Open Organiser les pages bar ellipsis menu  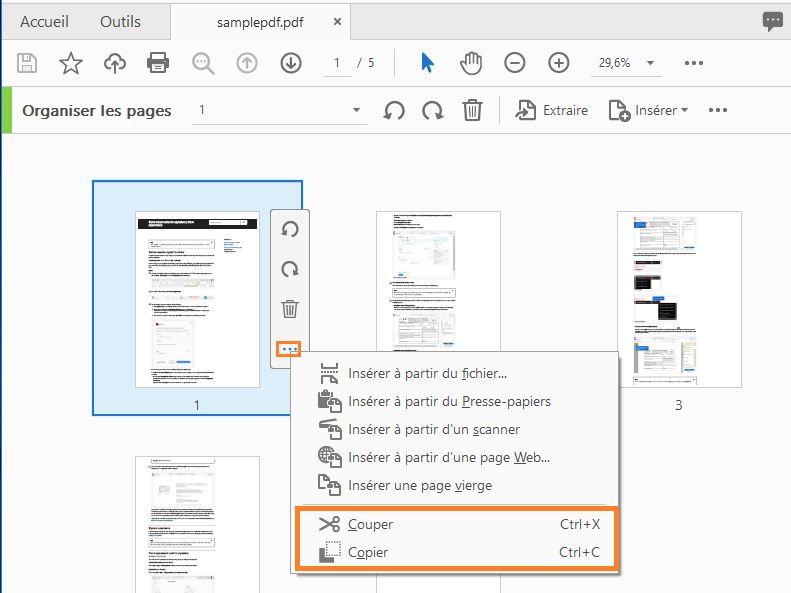point(717,110)
